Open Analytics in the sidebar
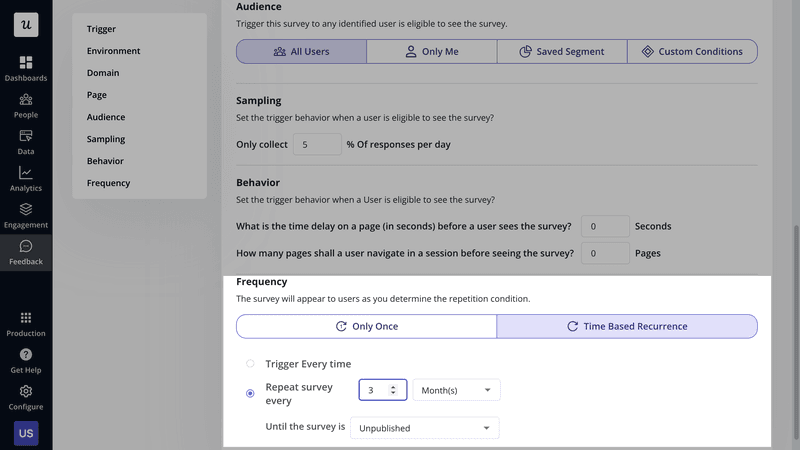800x450 pixels. pos(26,173)
